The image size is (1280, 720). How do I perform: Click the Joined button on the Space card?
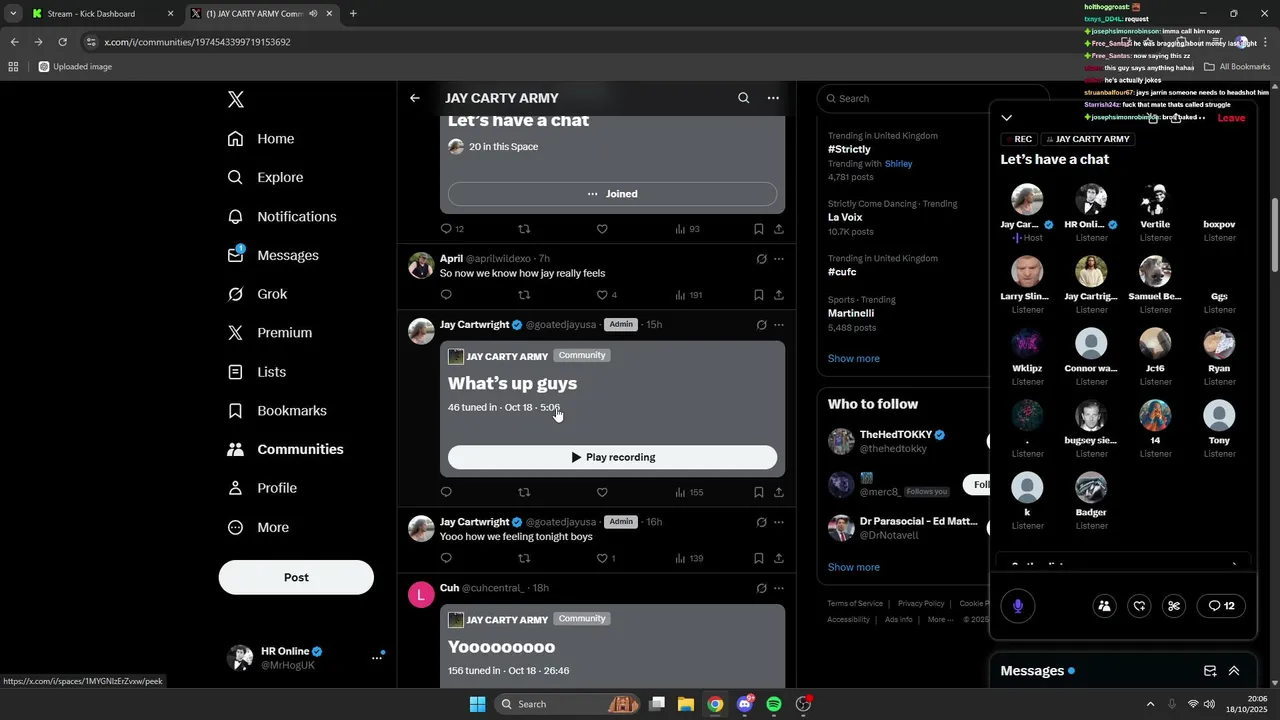coord(612,194)
